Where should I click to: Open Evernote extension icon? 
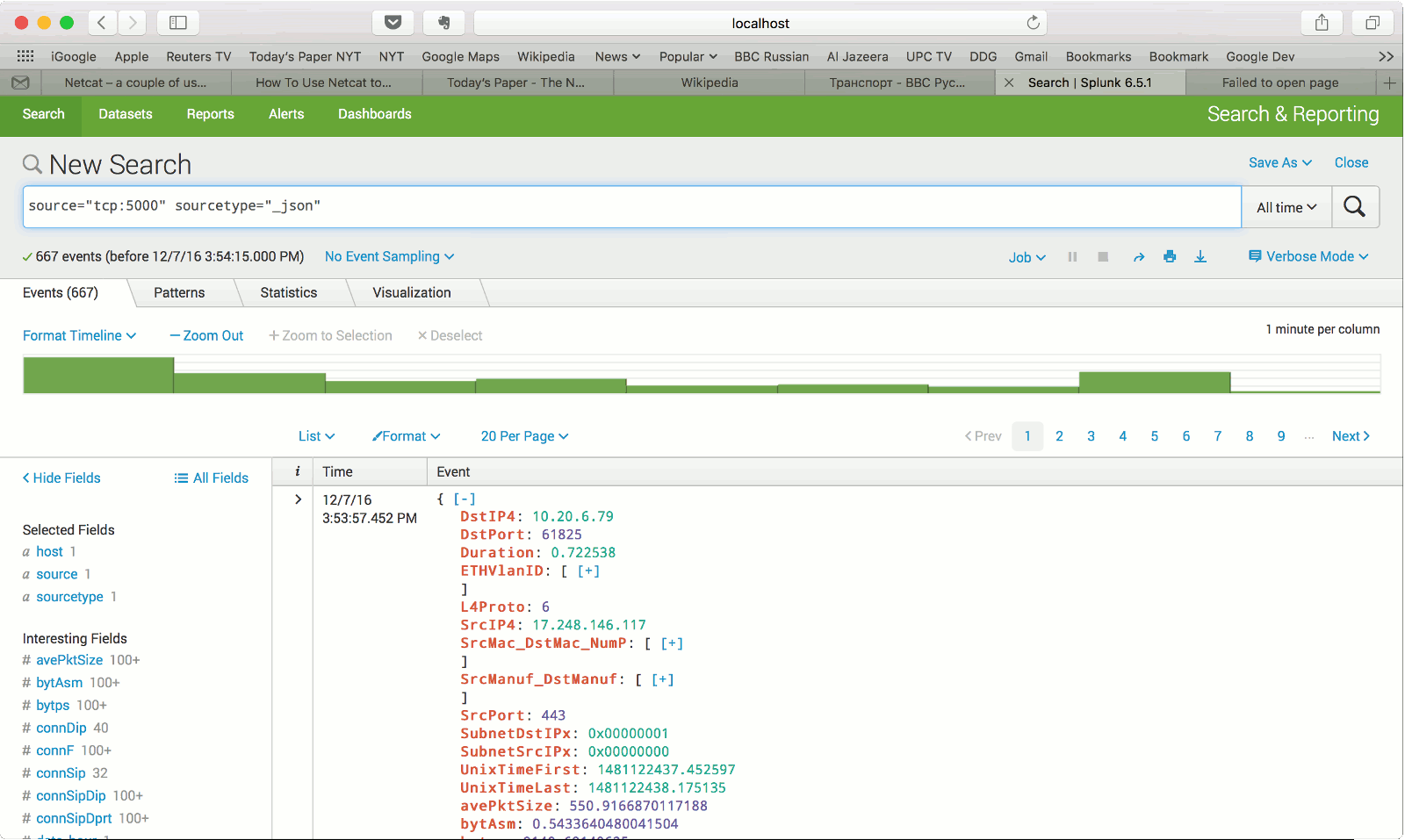tap(444, 23)
